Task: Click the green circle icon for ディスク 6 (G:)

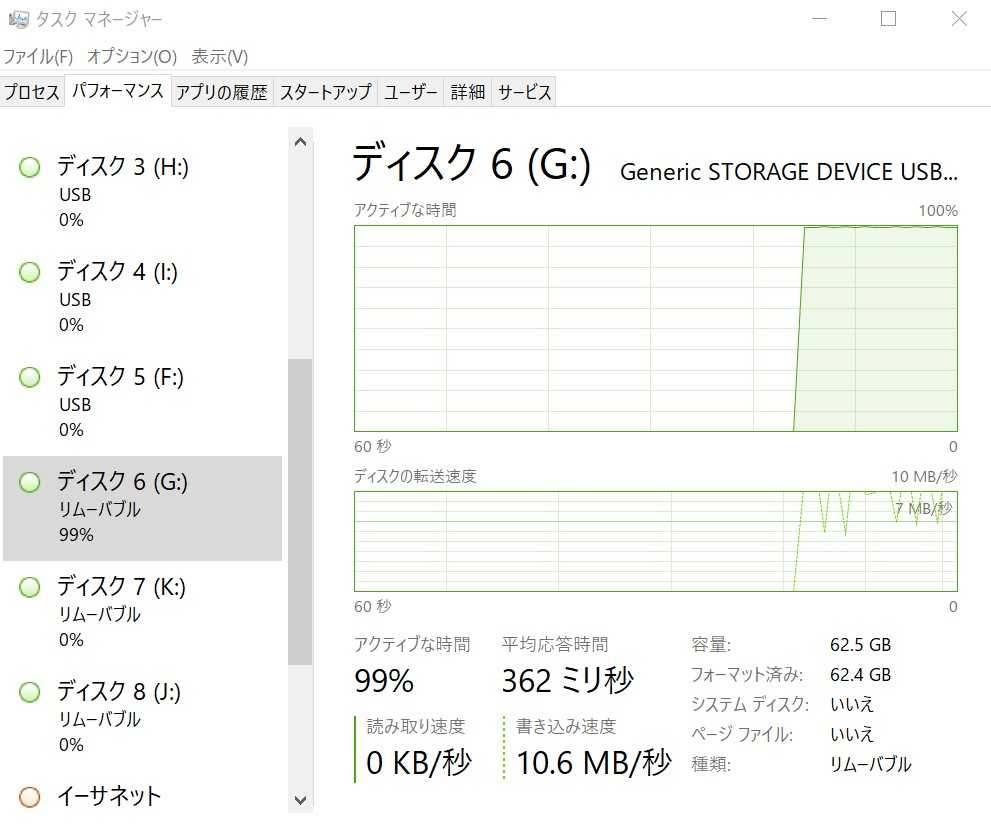Action: [30, 482]
